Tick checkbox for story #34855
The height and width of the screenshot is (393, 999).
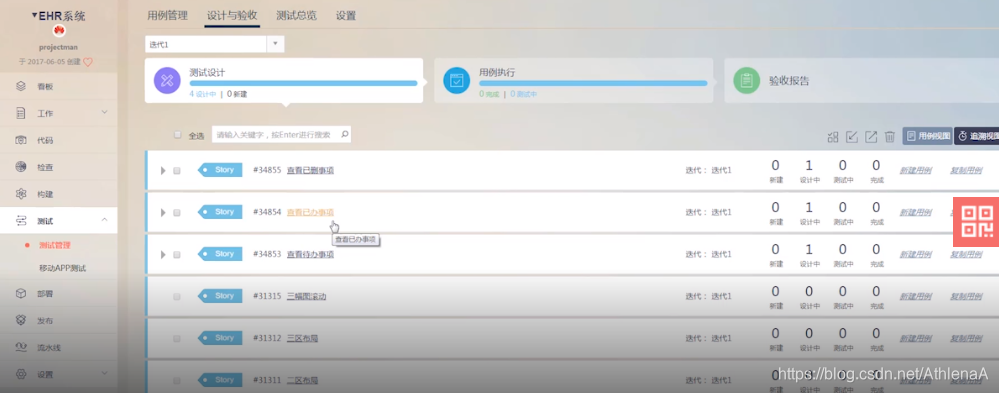pos(176,171)
